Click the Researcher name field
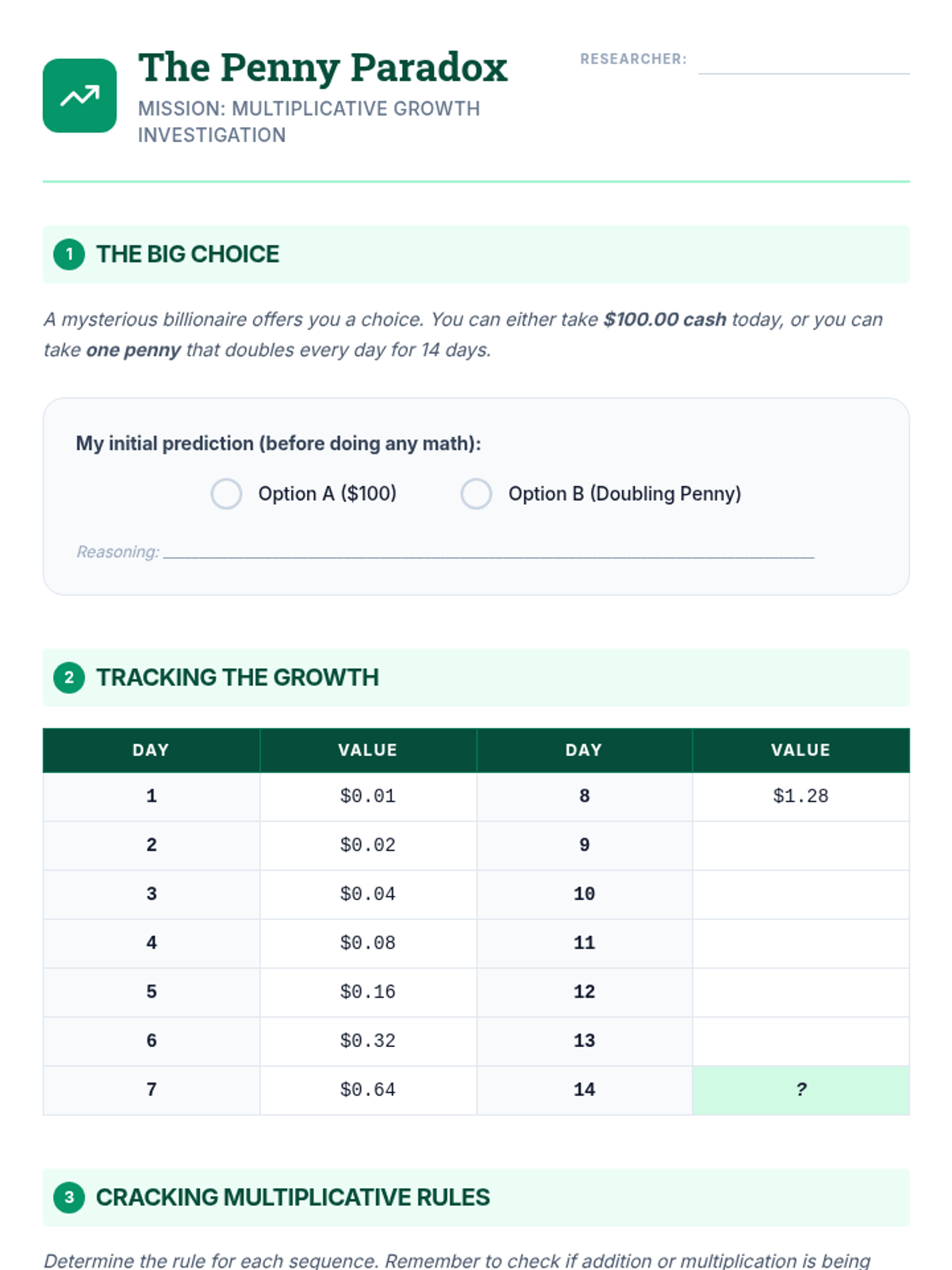The image size is (952, 1270). click(803, 62)
